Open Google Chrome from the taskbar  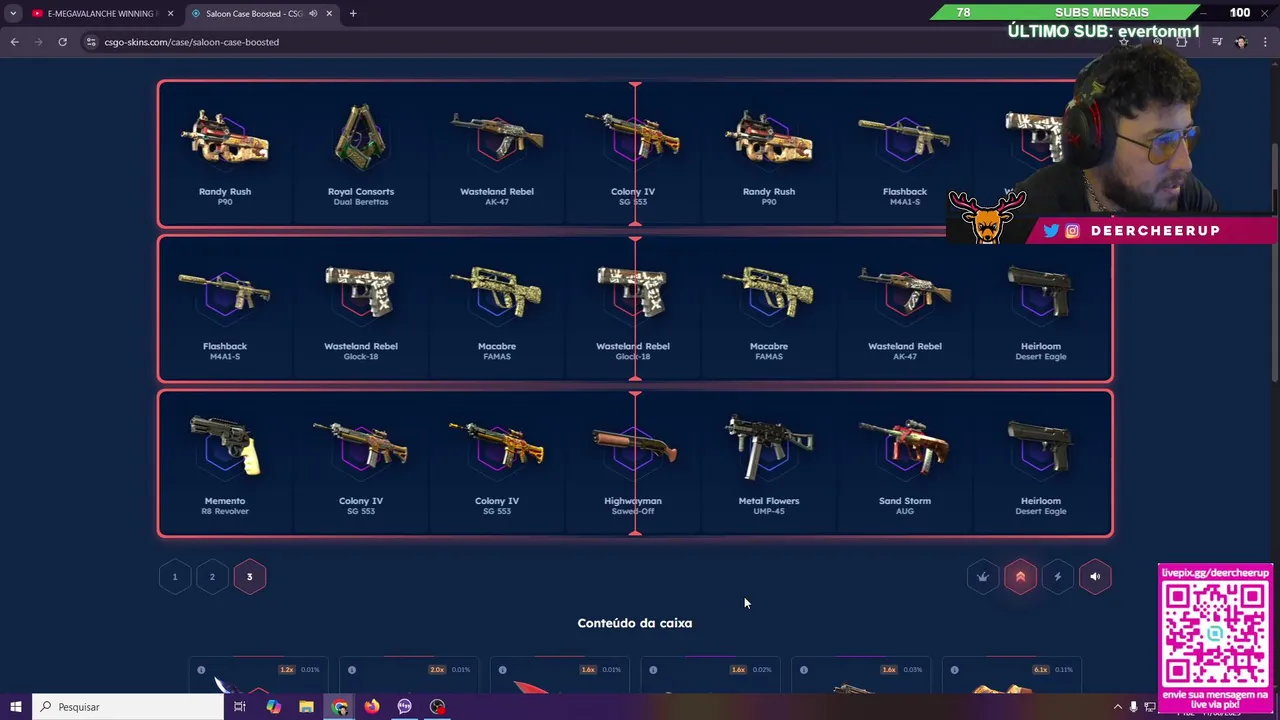[339, 707]
